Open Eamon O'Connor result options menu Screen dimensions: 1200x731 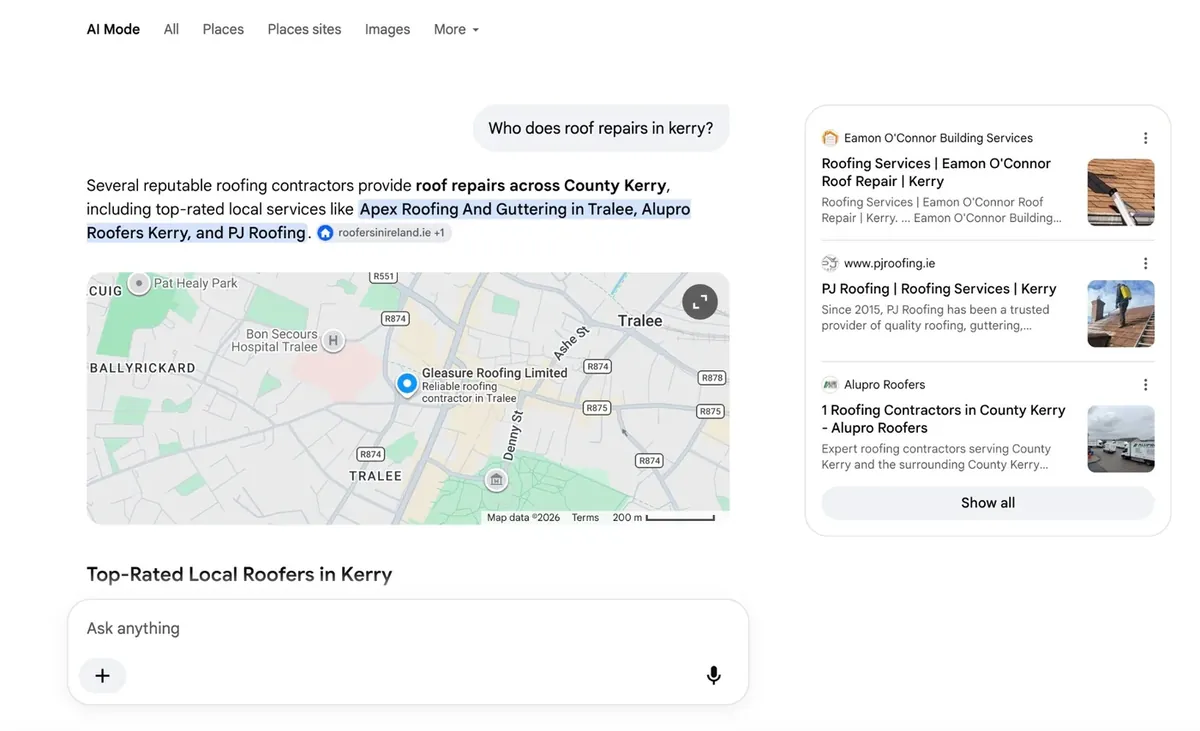[1145, 138]
